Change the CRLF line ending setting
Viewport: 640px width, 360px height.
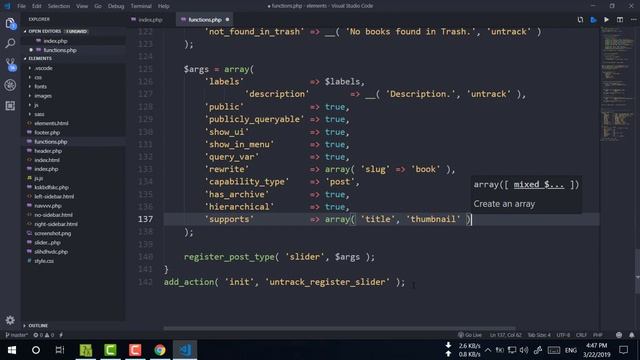[x=581, y=335]
